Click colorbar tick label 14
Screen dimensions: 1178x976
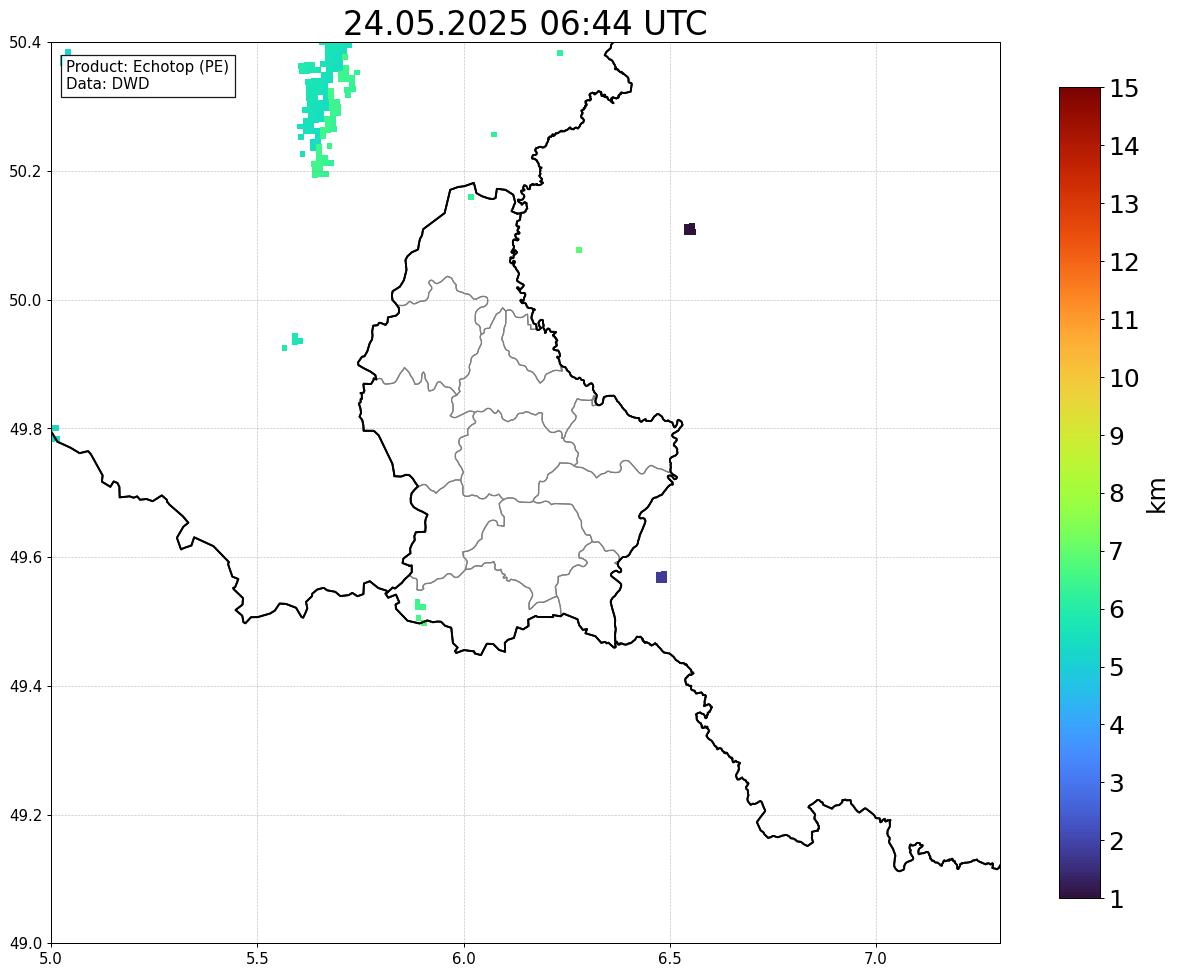pos(1124,147)
